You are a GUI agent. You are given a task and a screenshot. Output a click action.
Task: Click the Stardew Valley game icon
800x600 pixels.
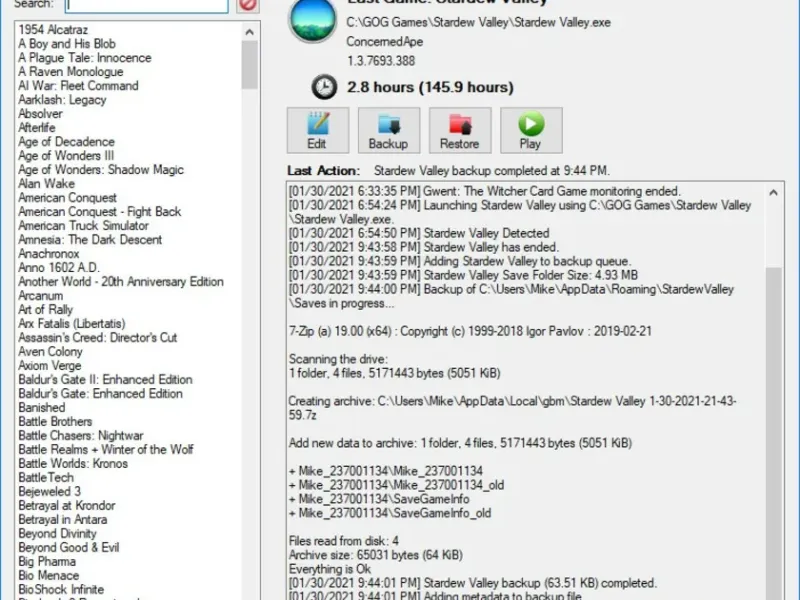click(x=312, y=19)
